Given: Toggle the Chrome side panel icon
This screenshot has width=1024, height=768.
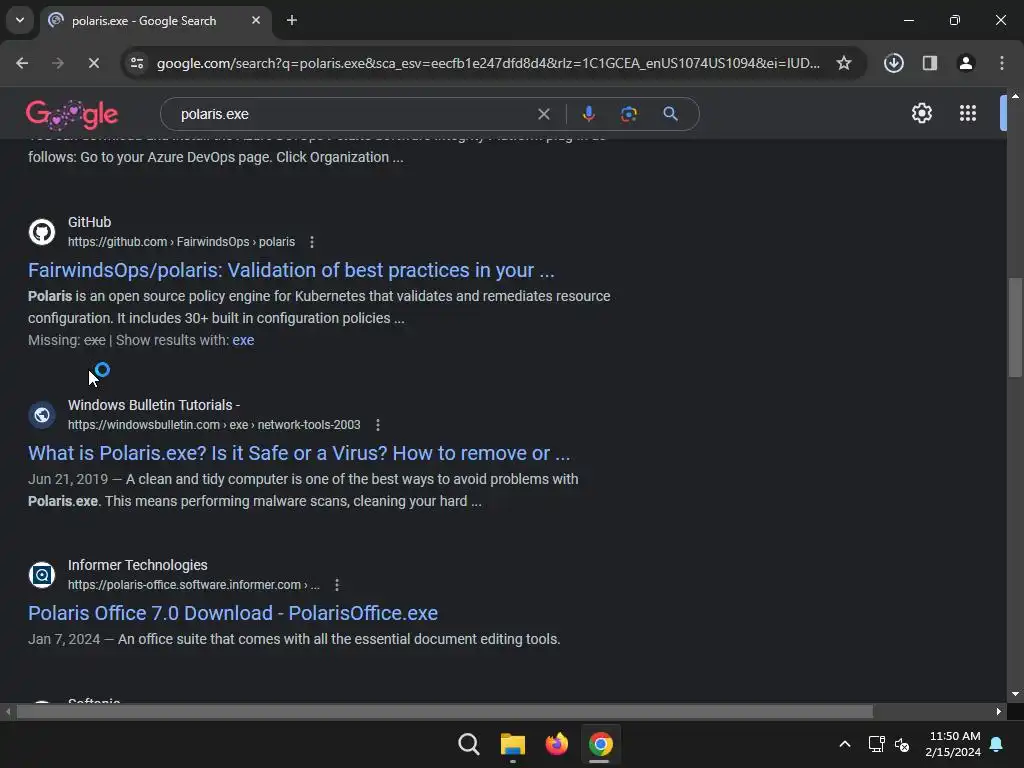Looking at the screenshot, I should point(929,63).
